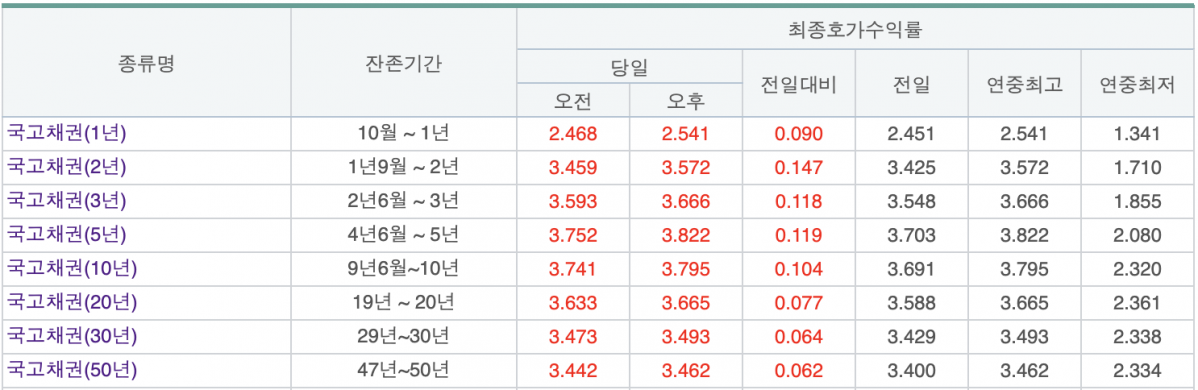Click previous-day yield 2.451

tap(911, 135)
